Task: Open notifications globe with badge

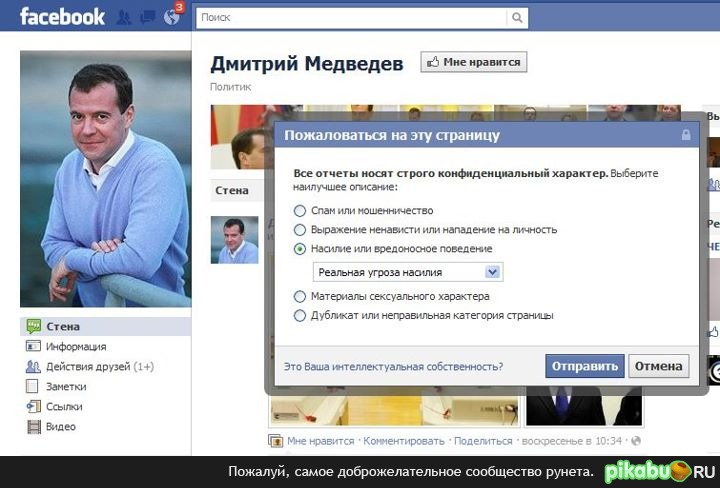Action: click(172, 16)
